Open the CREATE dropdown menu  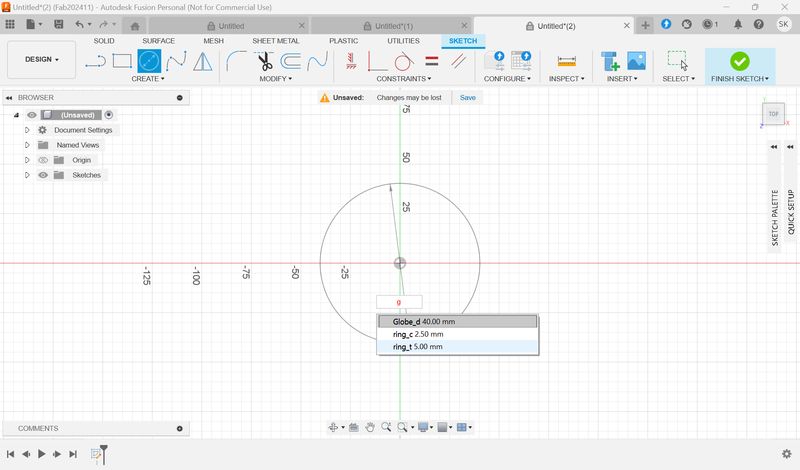[148, 79]
